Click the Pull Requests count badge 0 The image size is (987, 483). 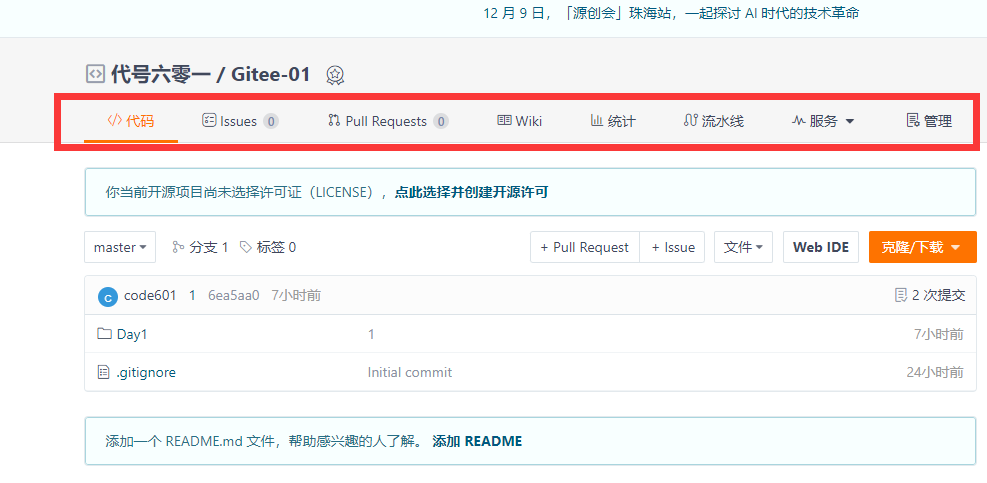coord(441,122)
